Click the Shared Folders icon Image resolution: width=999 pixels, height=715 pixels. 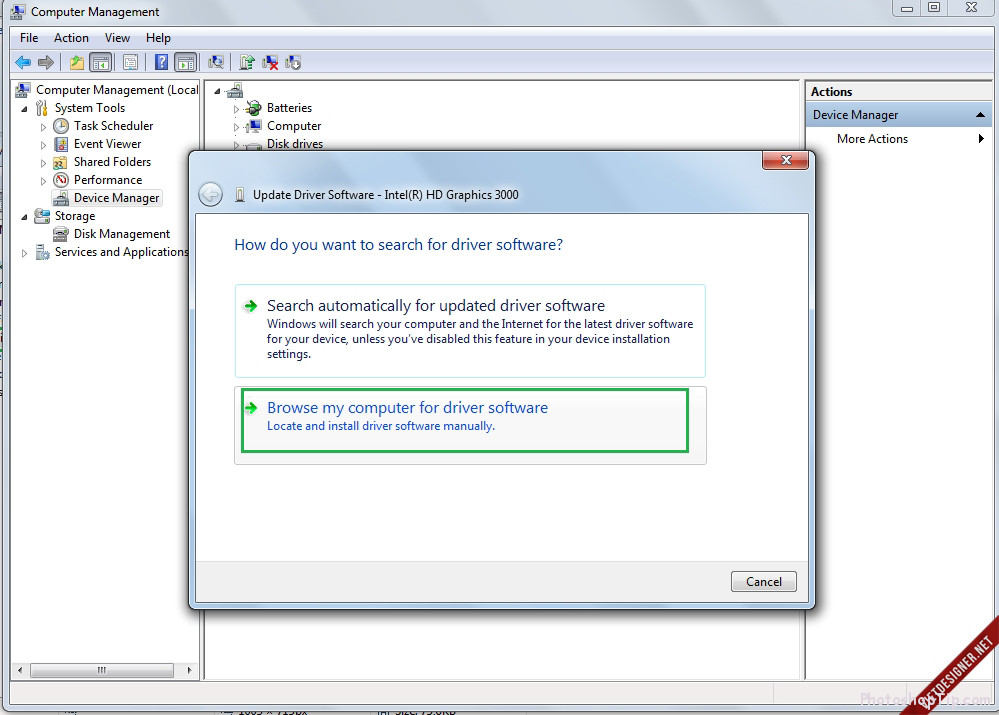tap(61, 162)
